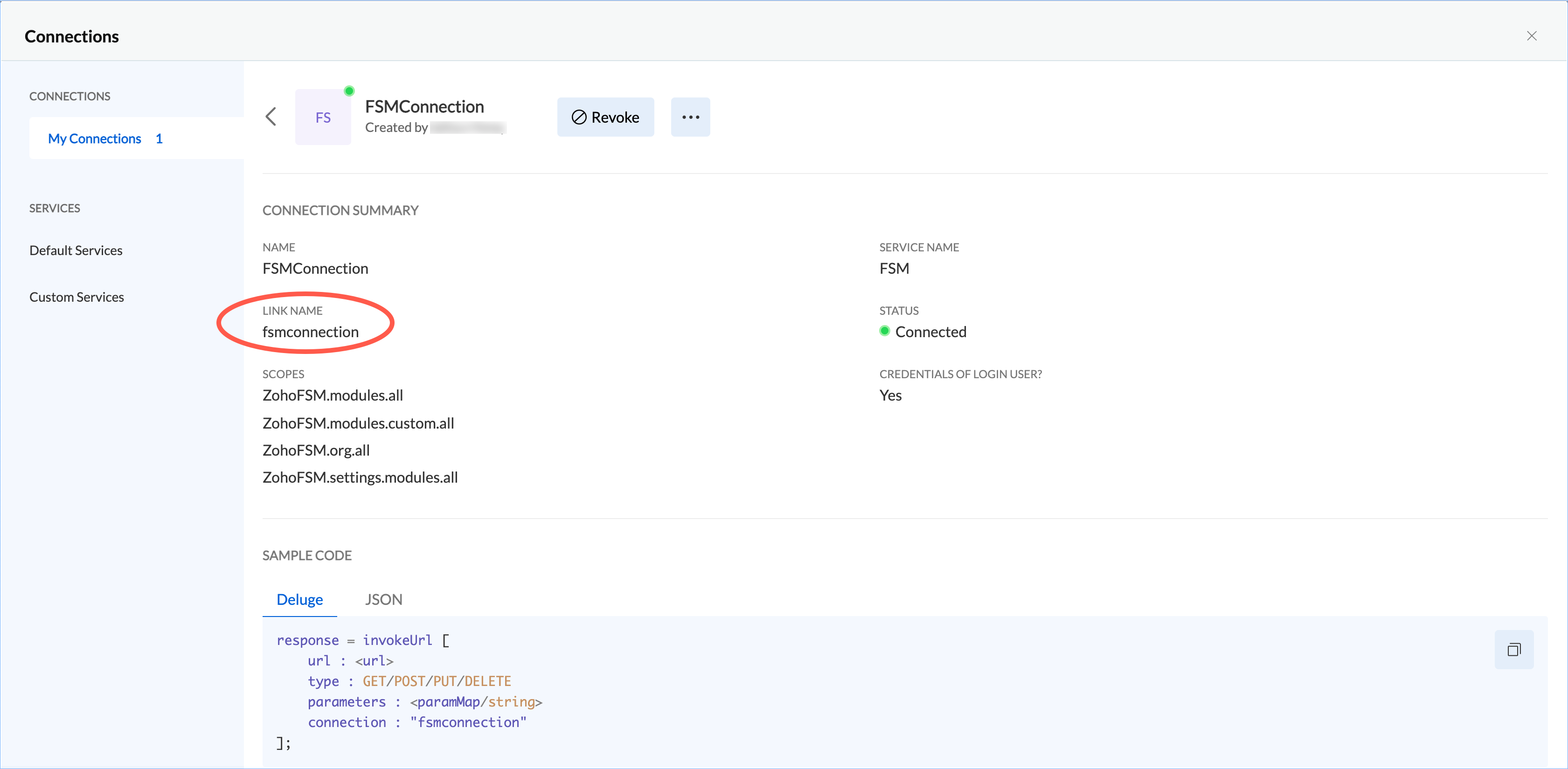Image resolution: width=1568 pixels, height=769 pixels.
Task: Copy sample code with copy icon
Action: coord(1513,650)
